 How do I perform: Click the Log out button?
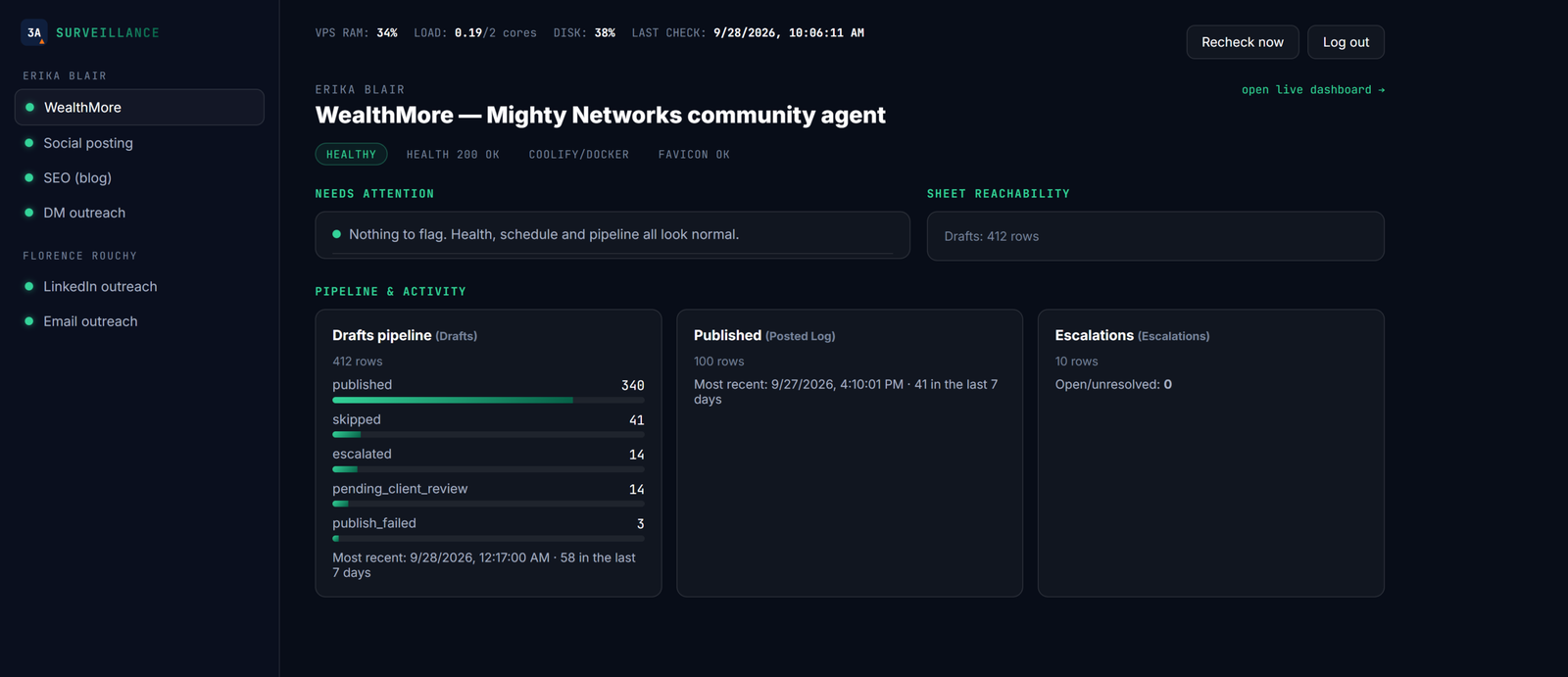[x=1346, y=42]
